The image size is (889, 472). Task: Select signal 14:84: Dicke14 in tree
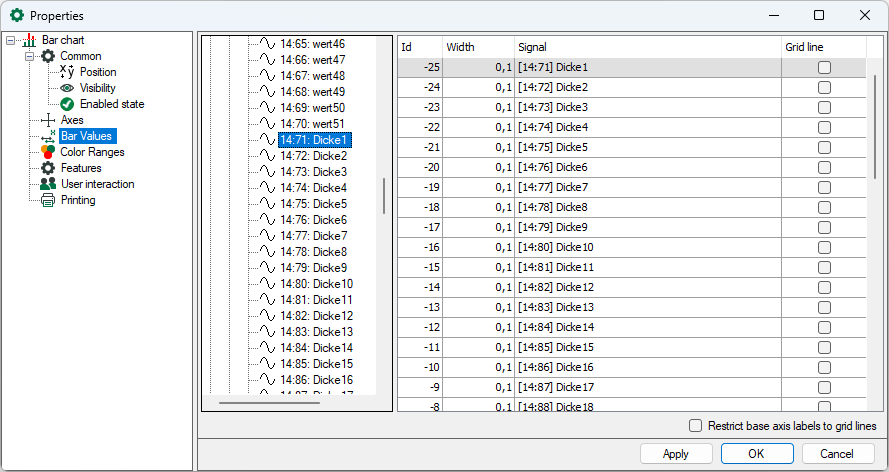pyautogui.click(x=316, y=347)
